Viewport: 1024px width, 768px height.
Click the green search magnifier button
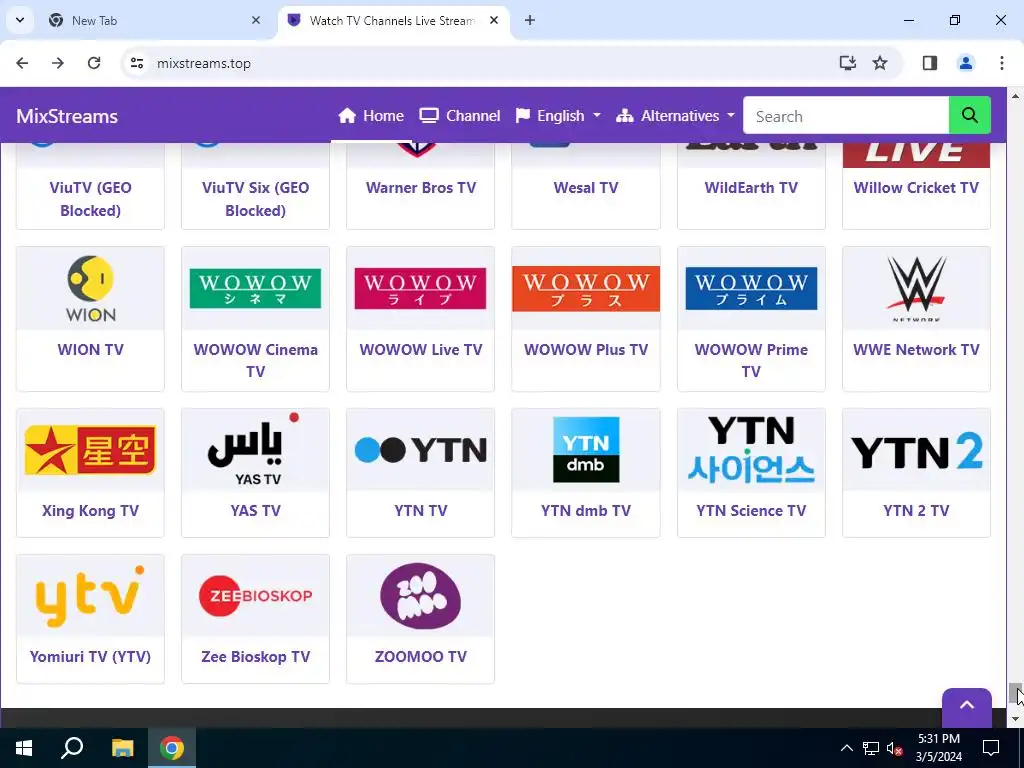pos(970,116)
